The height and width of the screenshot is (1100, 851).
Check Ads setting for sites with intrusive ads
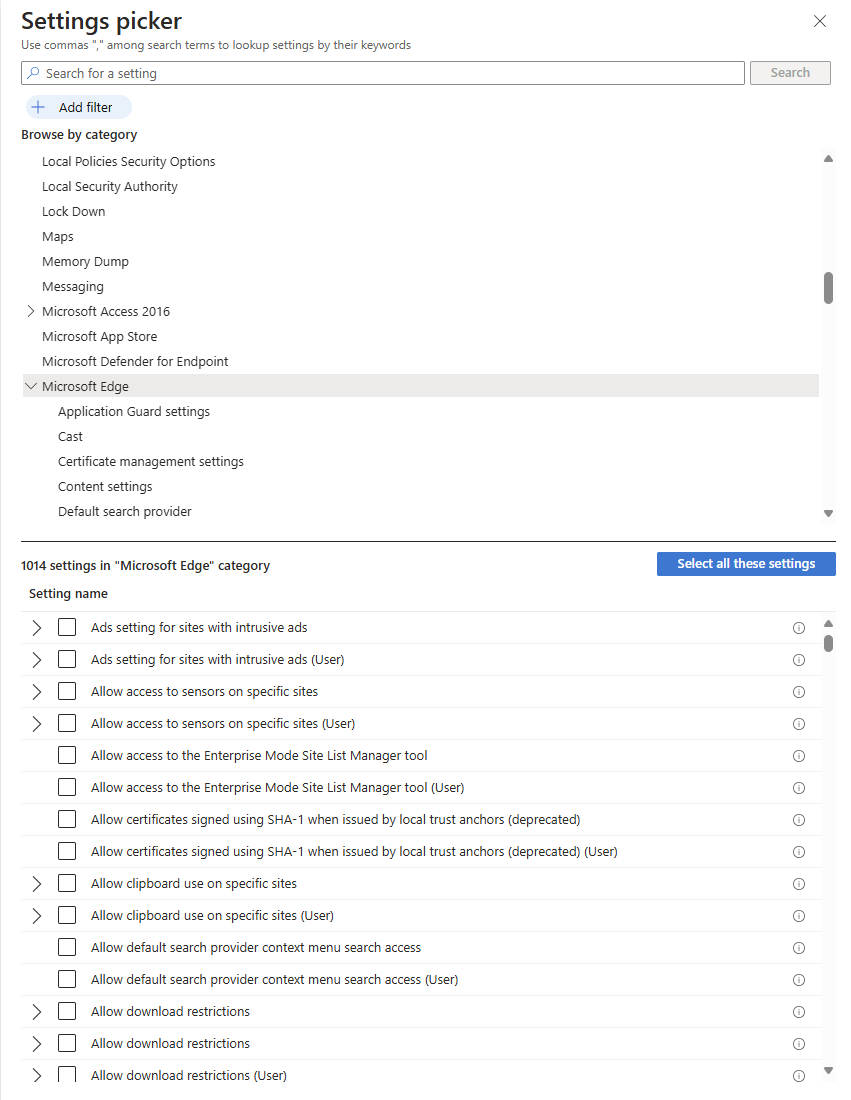tap(67, 628)
